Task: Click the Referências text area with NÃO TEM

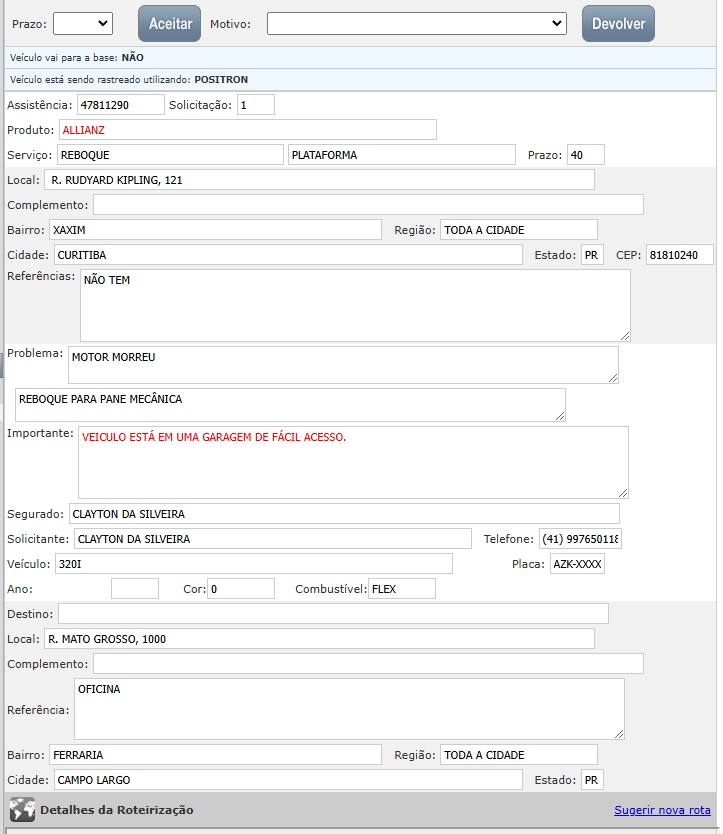Action: 355,305
